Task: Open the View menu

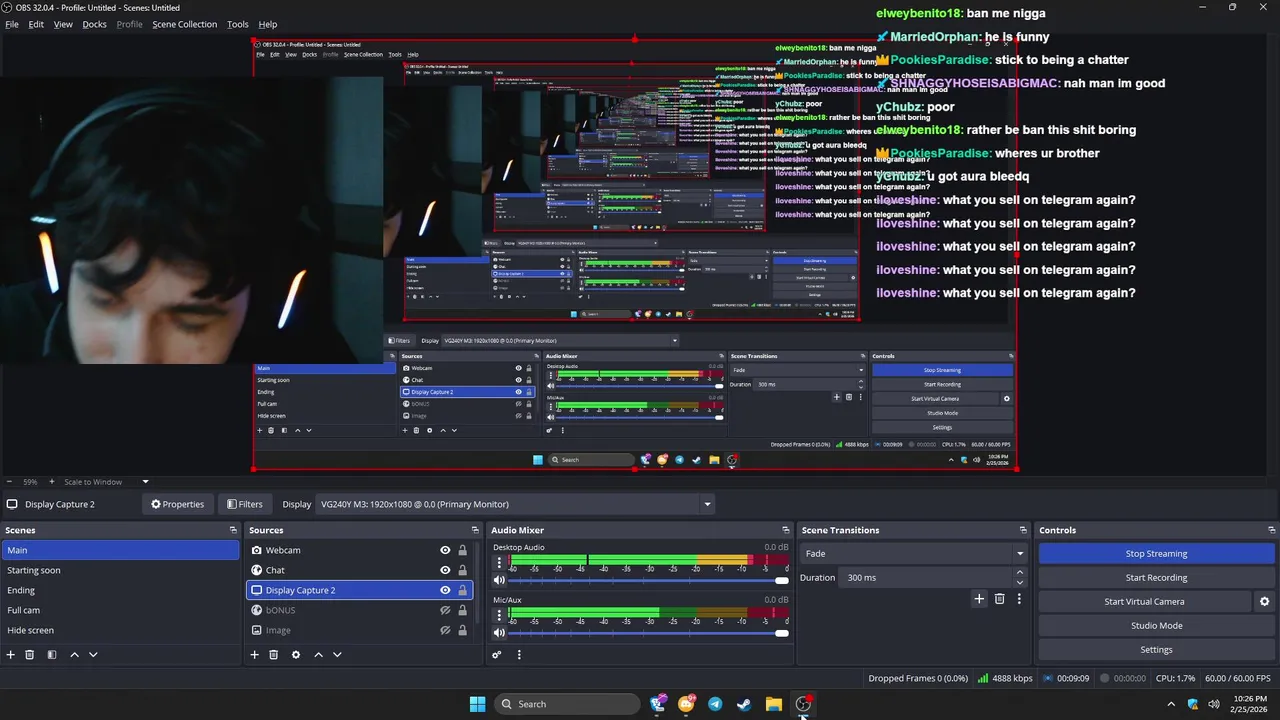Action: coord(63,24)
